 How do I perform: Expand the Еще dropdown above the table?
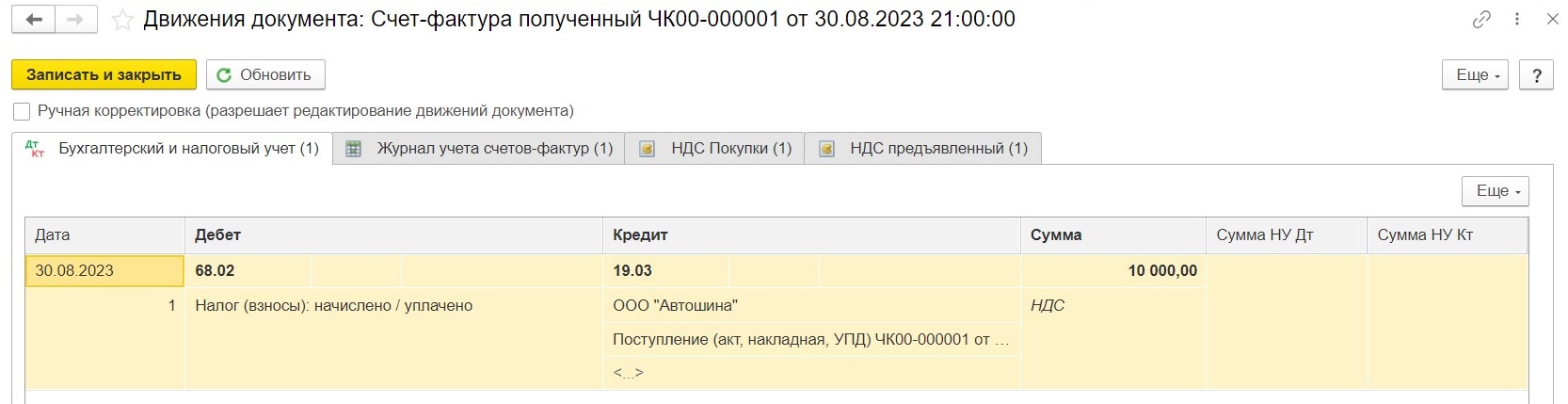(x=1495, y=191)
